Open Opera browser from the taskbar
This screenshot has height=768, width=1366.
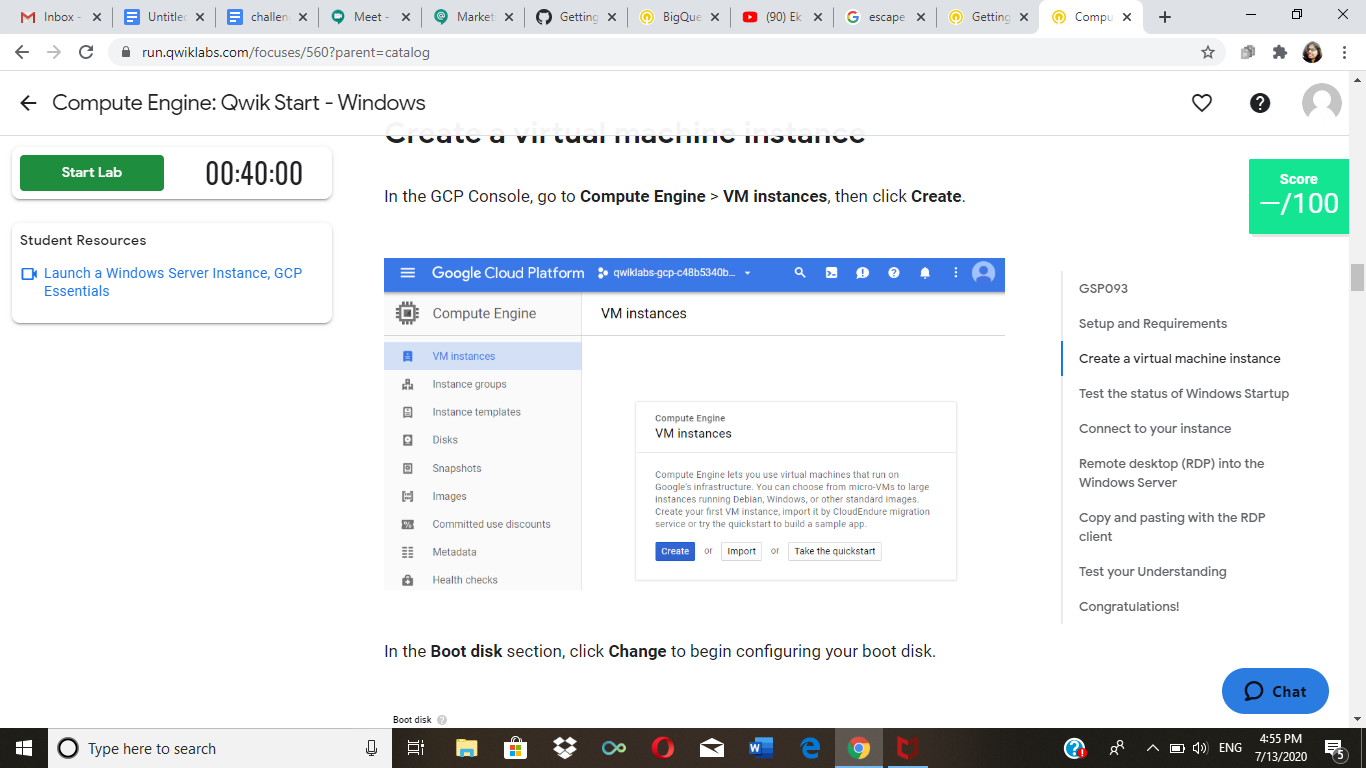tap(662, 748)
